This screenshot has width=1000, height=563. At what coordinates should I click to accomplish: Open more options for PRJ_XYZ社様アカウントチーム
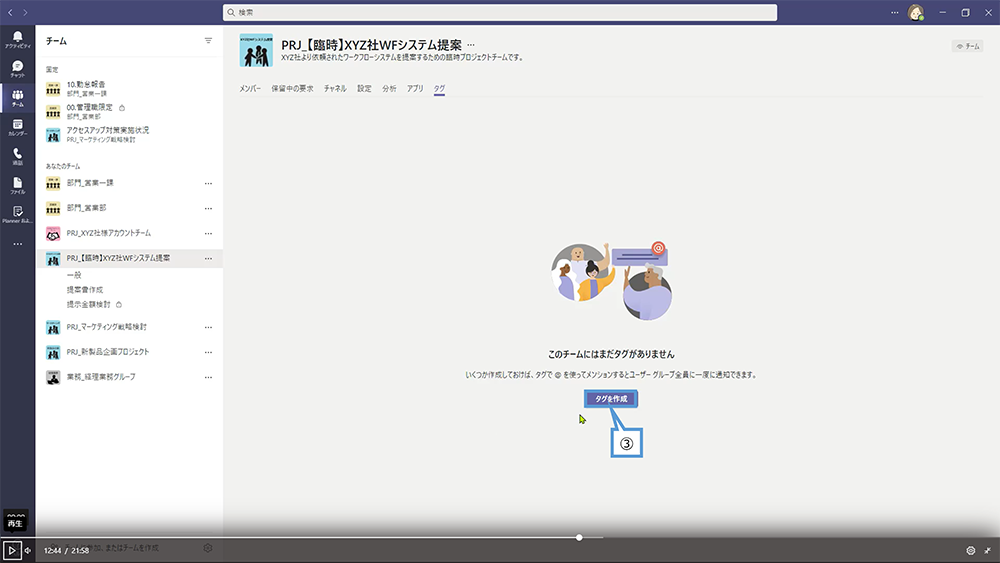[208, 233]
